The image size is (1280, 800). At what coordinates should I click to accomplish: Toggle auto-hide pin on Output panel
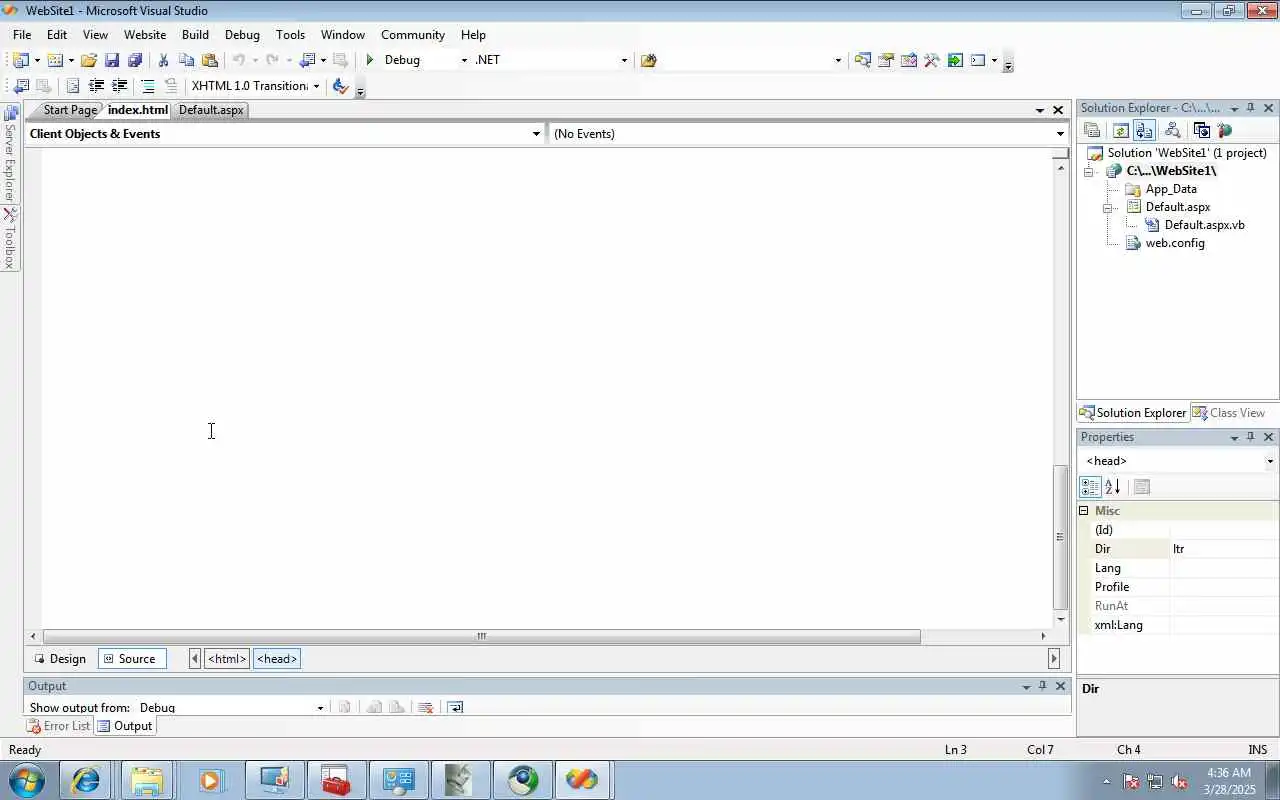pos(1043,686)
